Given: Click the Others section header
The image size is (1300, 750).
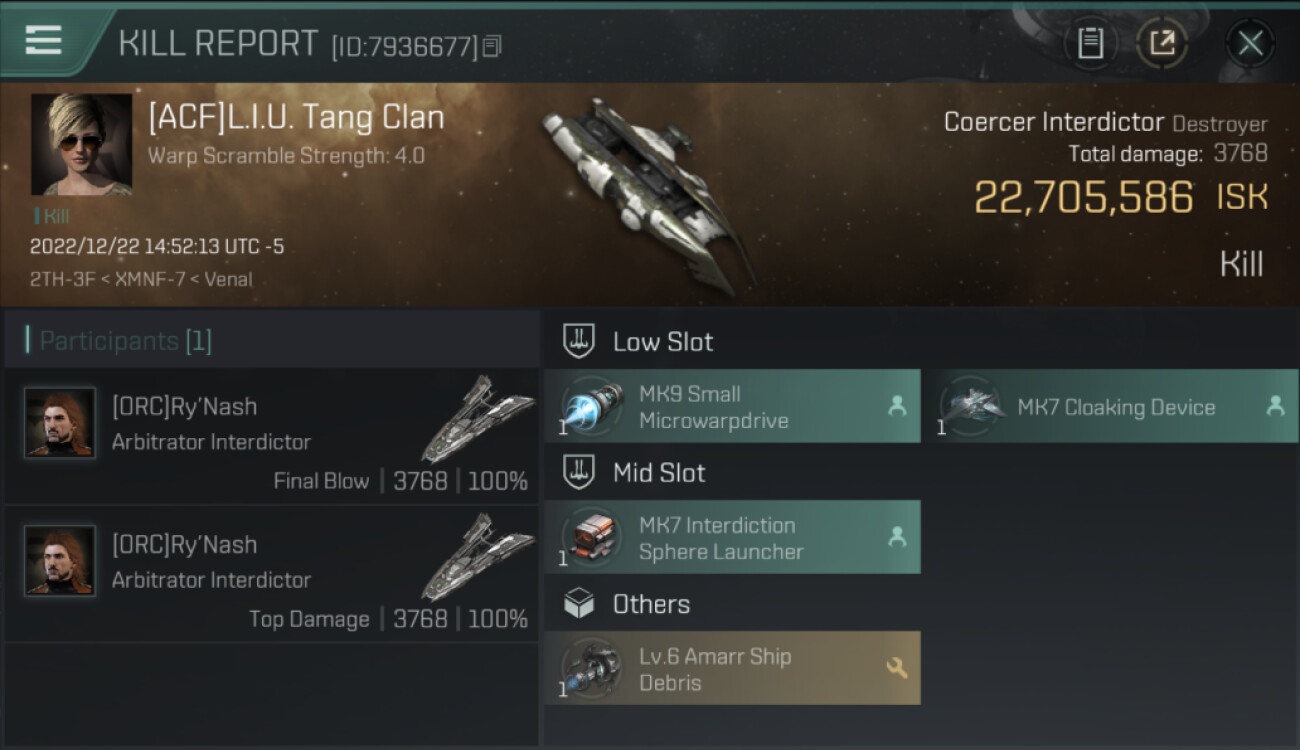Looking at the screenshot, I should coord(650,604).
